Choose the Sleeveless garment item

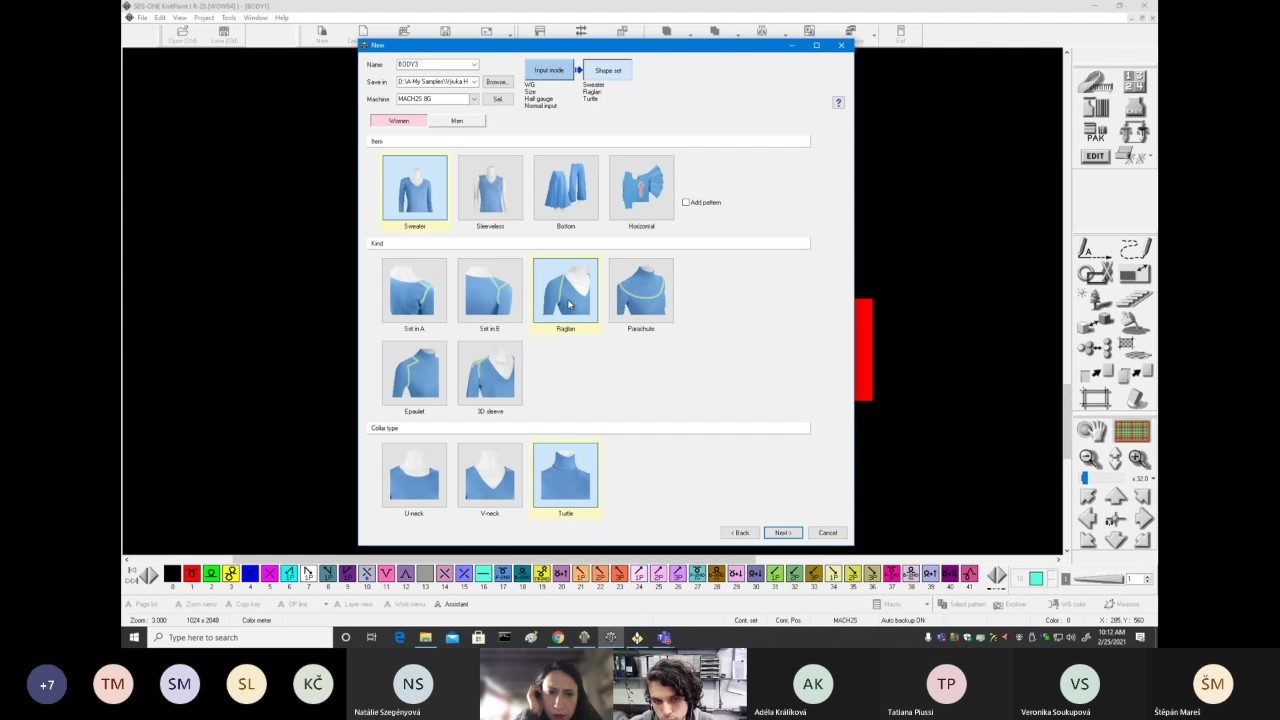490,188
